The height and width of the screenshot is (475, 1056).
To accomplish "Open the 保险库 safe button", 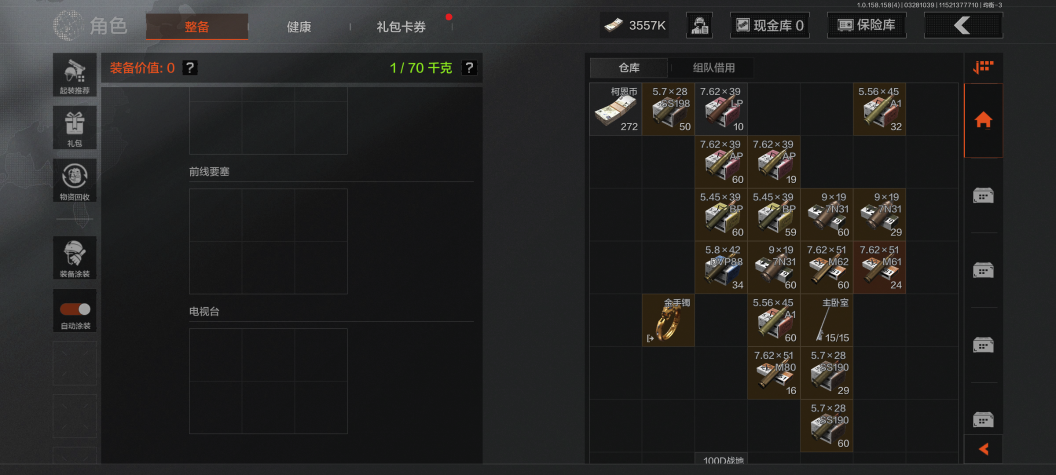I will (x=867, y=26).
